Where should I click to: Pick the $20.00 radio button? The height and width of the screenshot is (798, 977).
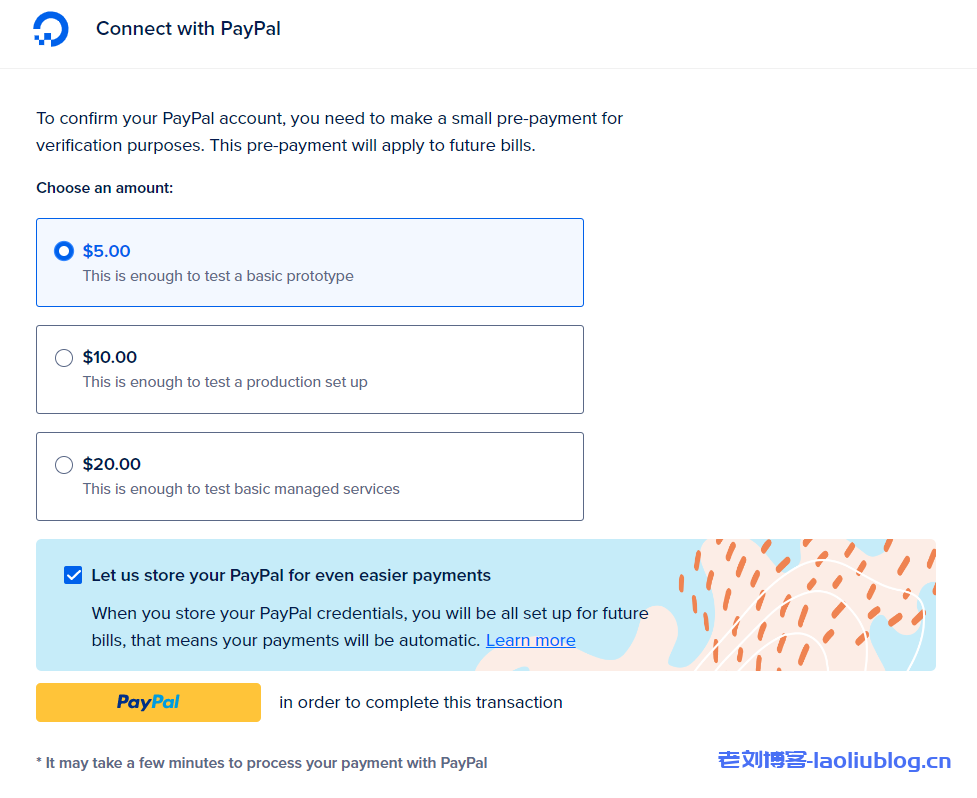[x=64, y=464]
